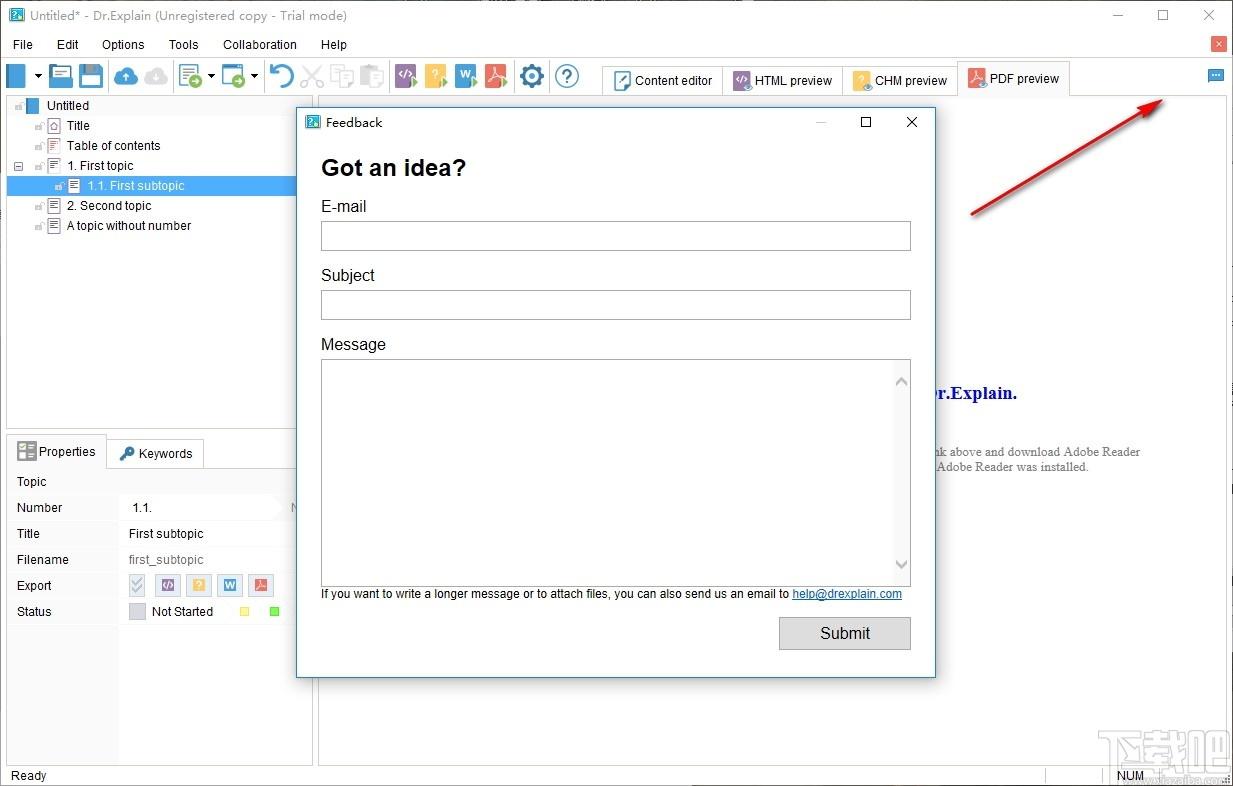Collapse the 1. First topic tree node
Screen dimensions: 1233x786
coord(18,166)
